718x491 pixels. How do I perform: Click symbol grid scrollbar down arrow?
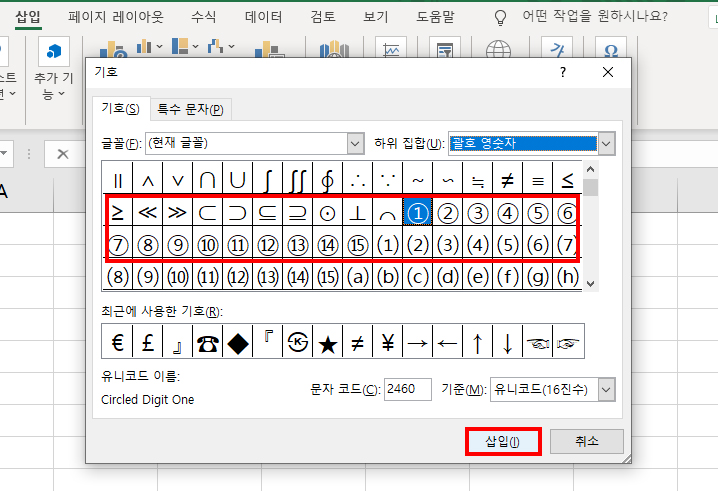pos(591,284)
